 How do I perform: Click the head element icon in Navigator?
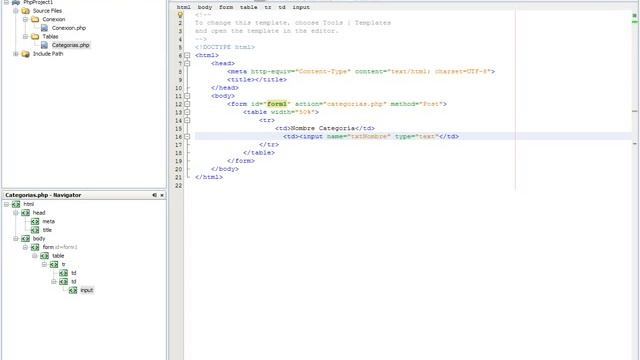coord(25,213)
